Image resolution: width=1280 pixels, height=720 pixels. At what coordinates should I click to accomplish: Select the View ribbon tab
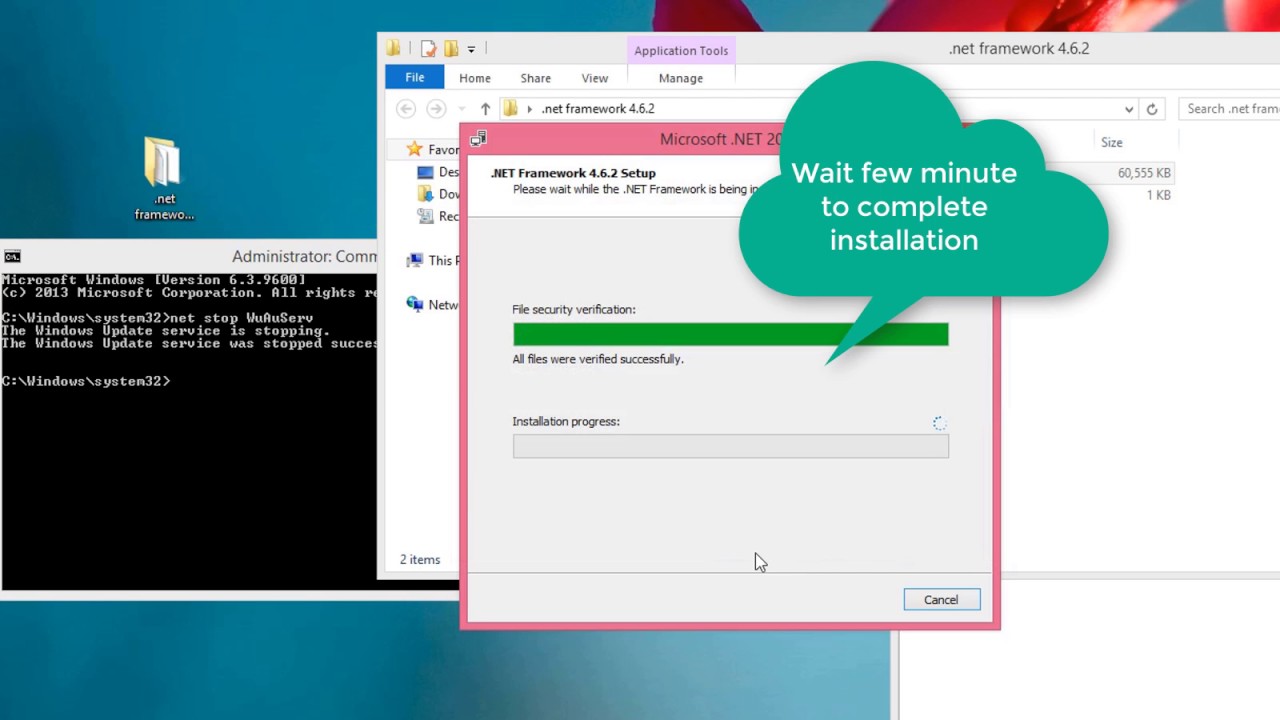coord(594,78)
